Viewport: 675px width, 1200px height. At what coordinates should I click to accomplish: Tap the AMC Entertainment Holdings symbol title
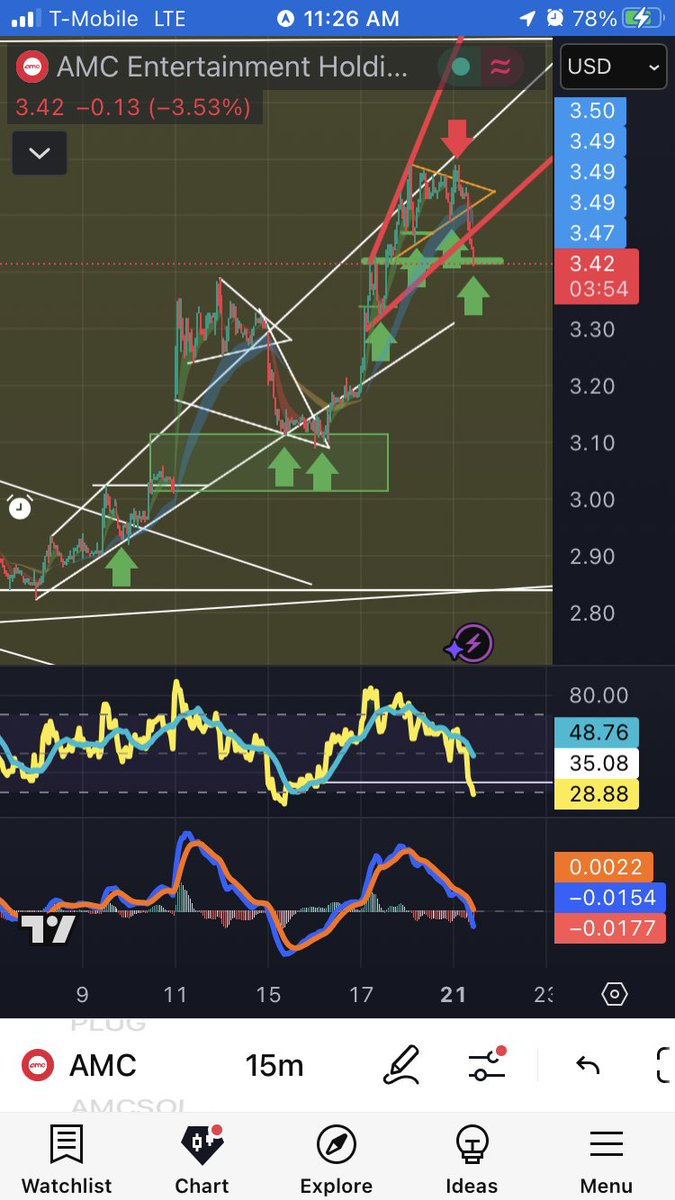[232, 67]
